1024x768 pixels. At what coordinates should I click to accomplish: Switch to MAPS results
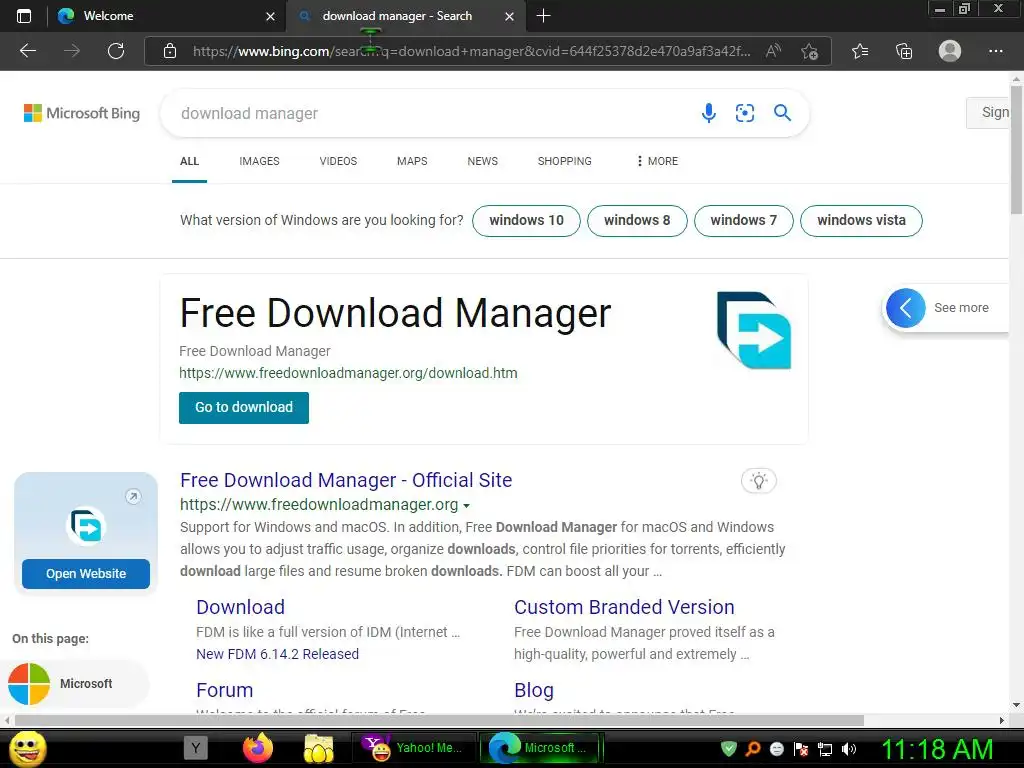412,161
